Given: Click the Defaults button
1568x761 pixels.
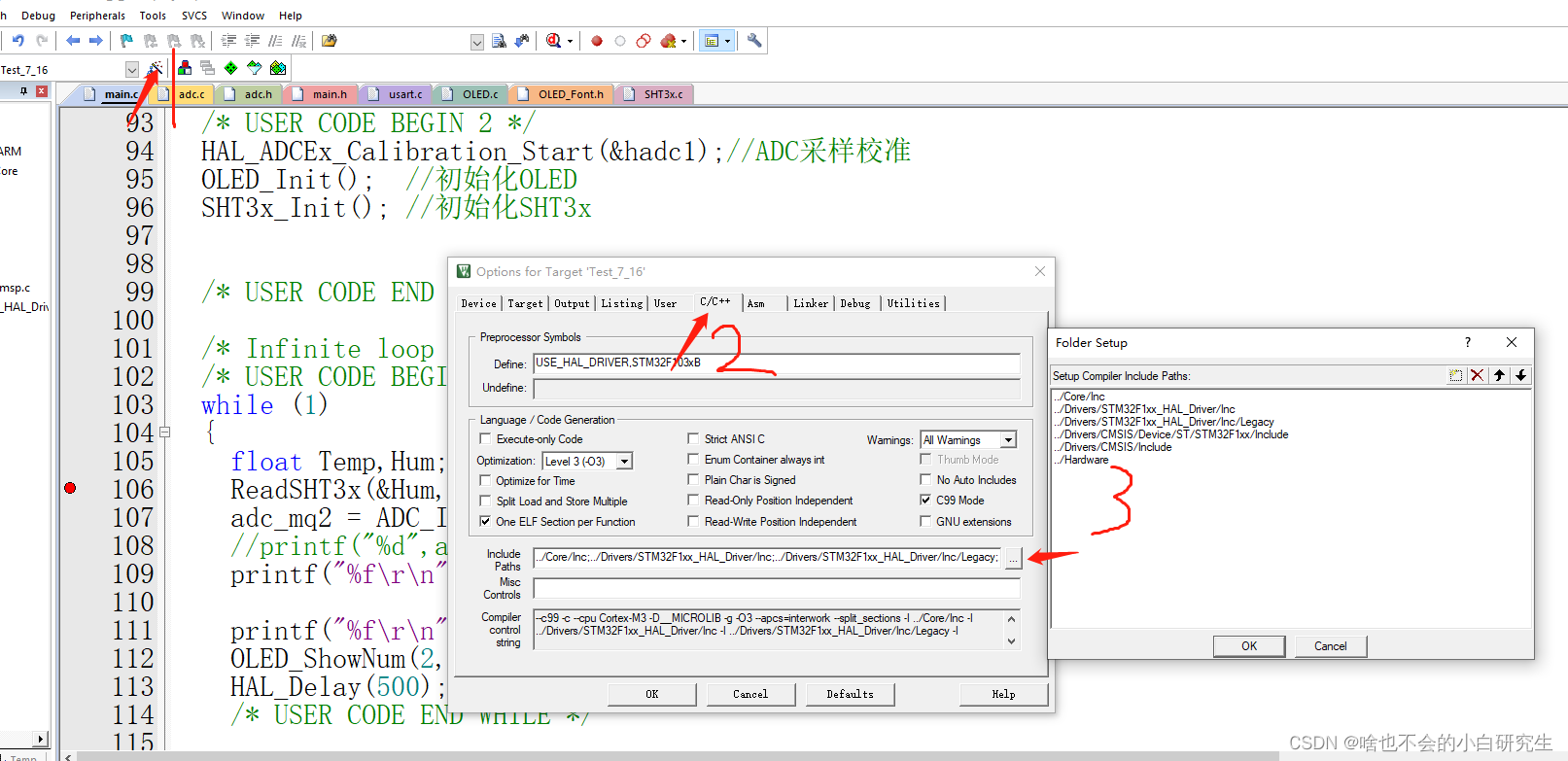Looking at the screenshot, I should (x=851, y=694).
